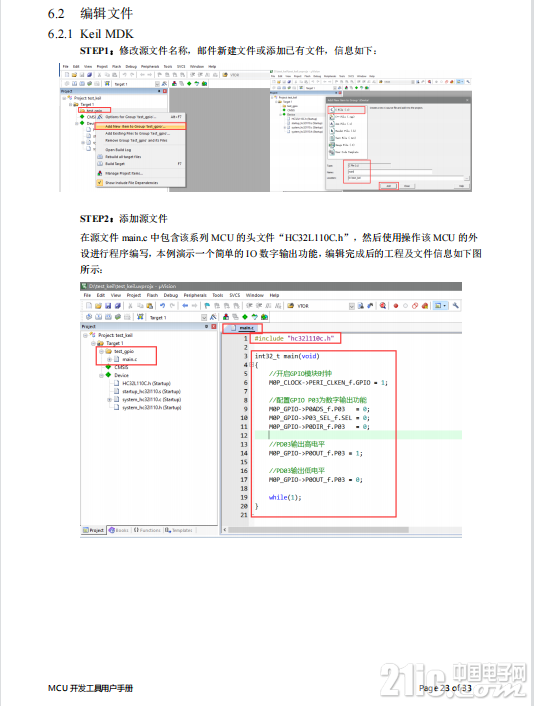Collapse the test_gpio group in large Project tree

101,351
